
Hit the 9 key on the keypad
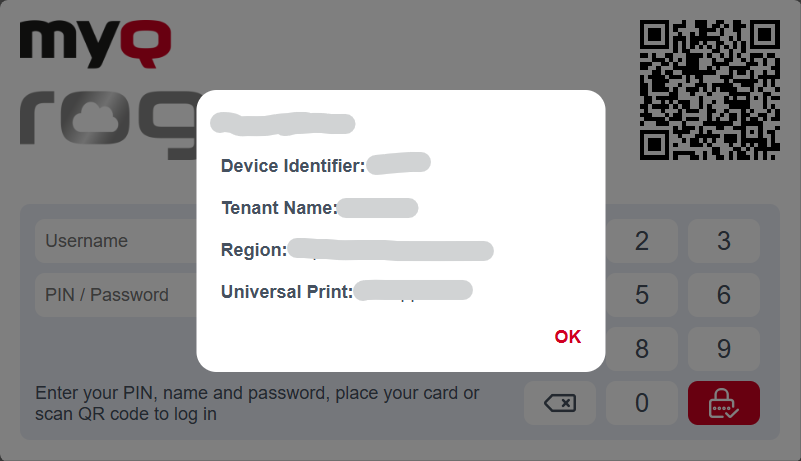[723, 349]
